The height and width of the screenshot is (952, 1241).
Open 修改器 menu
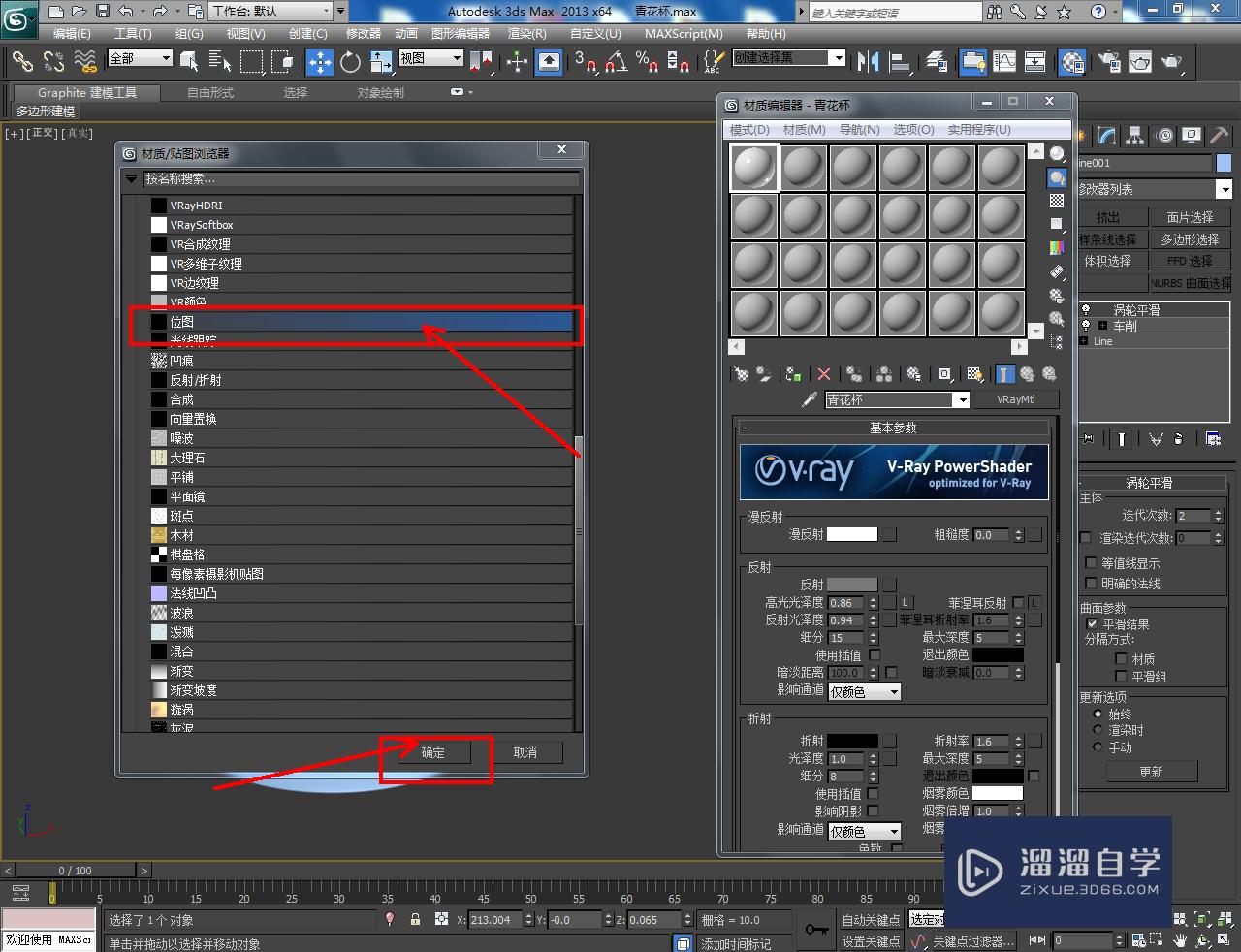tap(364, 33)
